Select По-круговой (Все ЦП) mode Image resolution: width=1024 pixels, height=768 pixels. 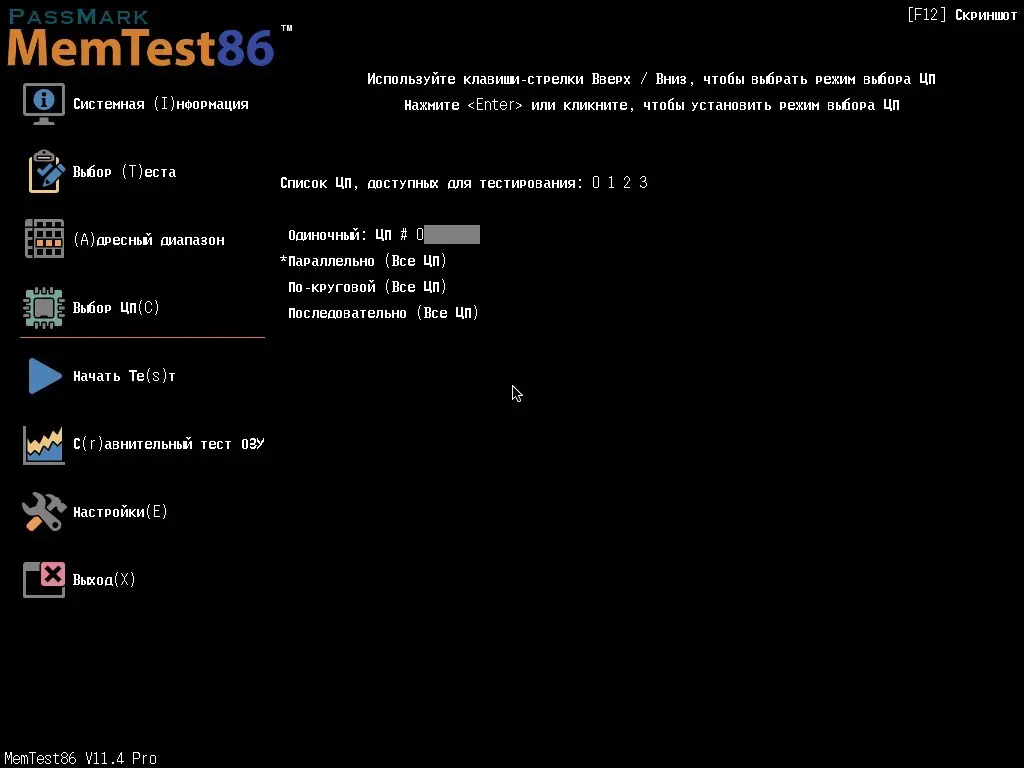pyautogui.click(x=367, y=287)
